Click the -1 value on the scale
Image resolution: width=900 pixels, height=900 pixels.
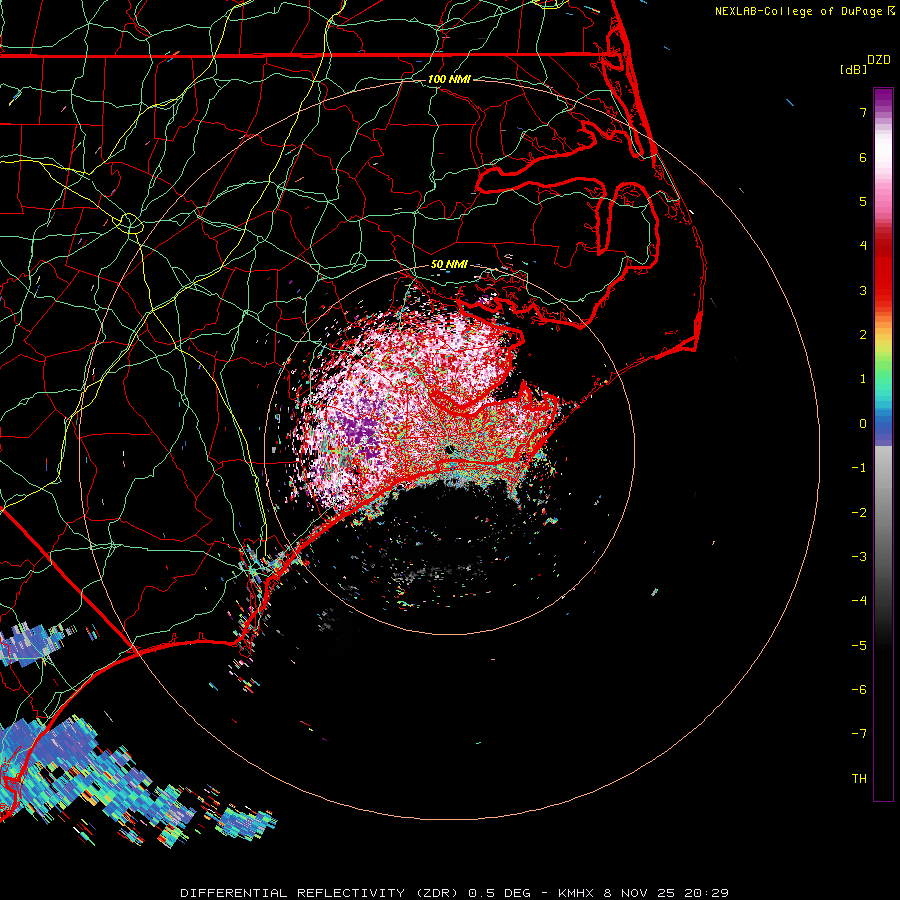pyautogui.click(x=859, y=468)
